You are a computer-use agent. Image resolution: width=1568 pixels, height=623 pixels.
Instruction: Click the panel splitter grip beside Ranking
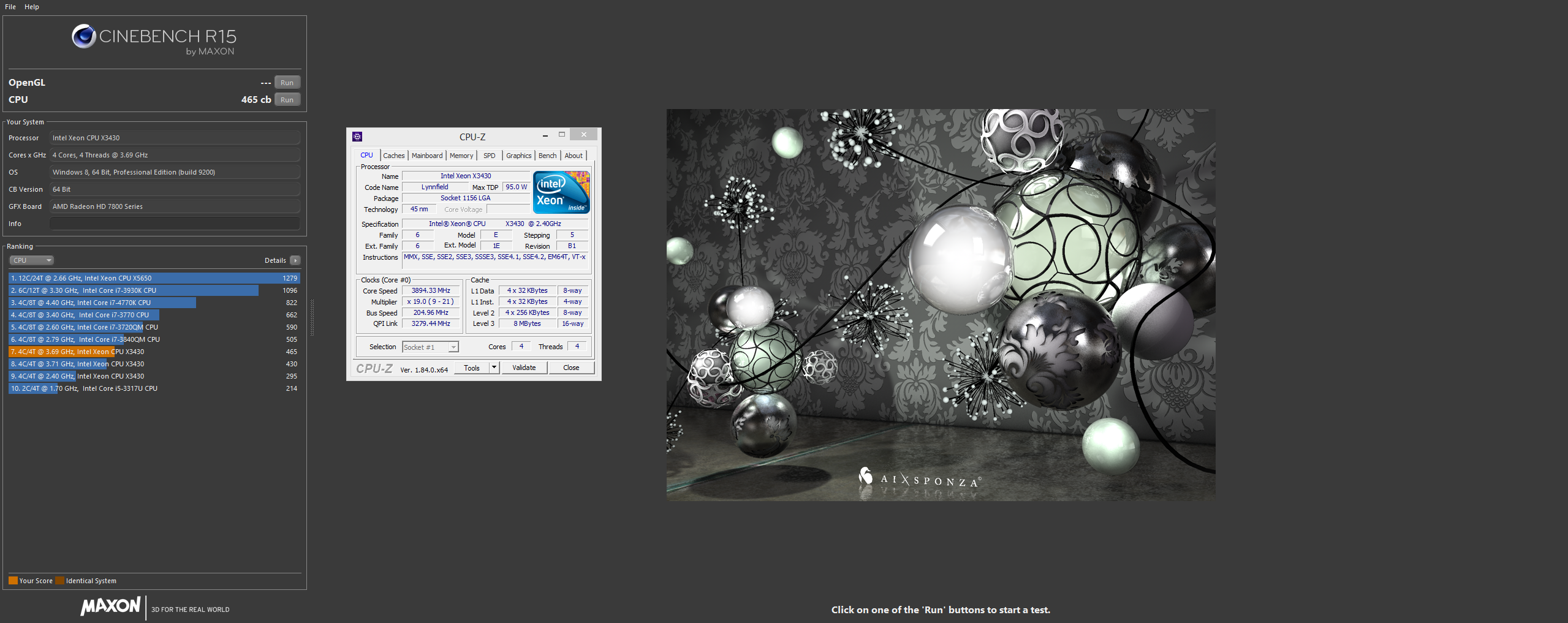coord(312,317)
